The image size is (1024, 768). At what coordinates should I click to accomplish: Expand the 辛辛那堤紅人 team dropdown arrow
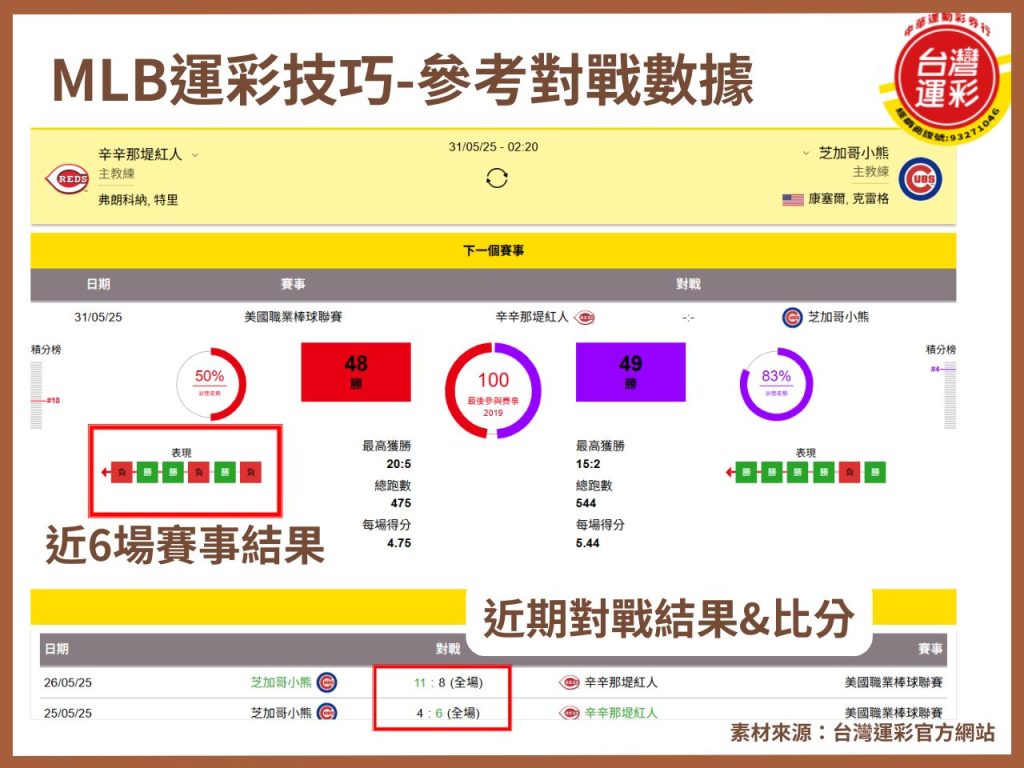pyautogui.click(x=195, y=155)
